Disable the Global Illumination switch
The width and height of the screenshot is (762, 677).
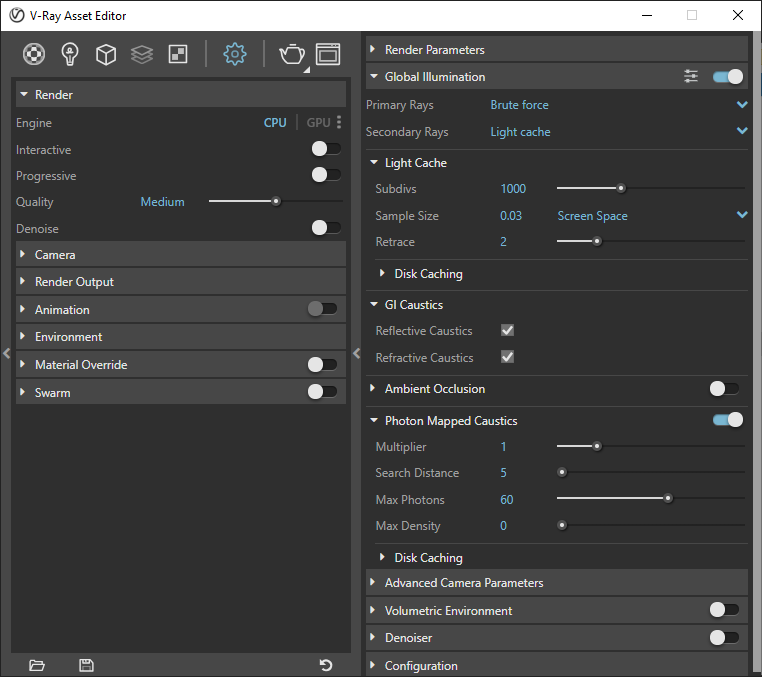(x=727, y=77)
